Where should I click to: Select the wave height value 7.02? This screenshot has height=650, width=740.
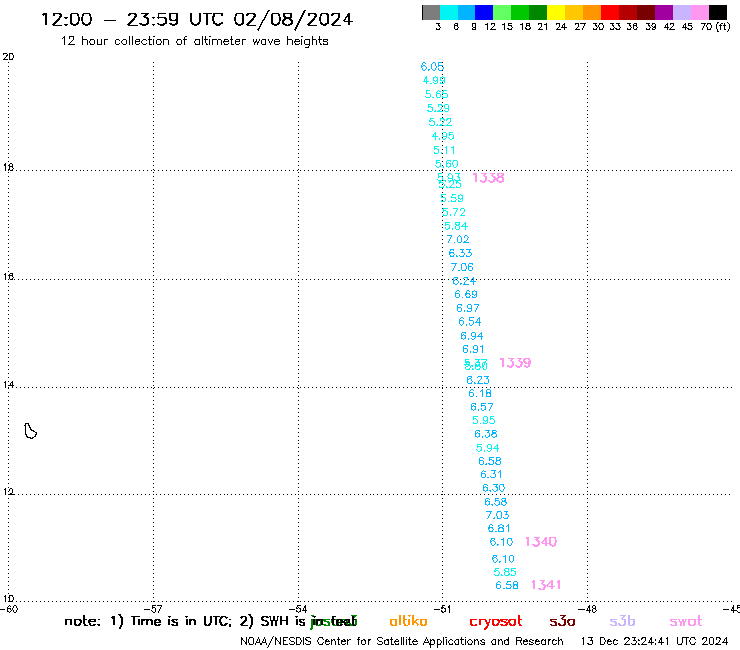tap(458, 239)
